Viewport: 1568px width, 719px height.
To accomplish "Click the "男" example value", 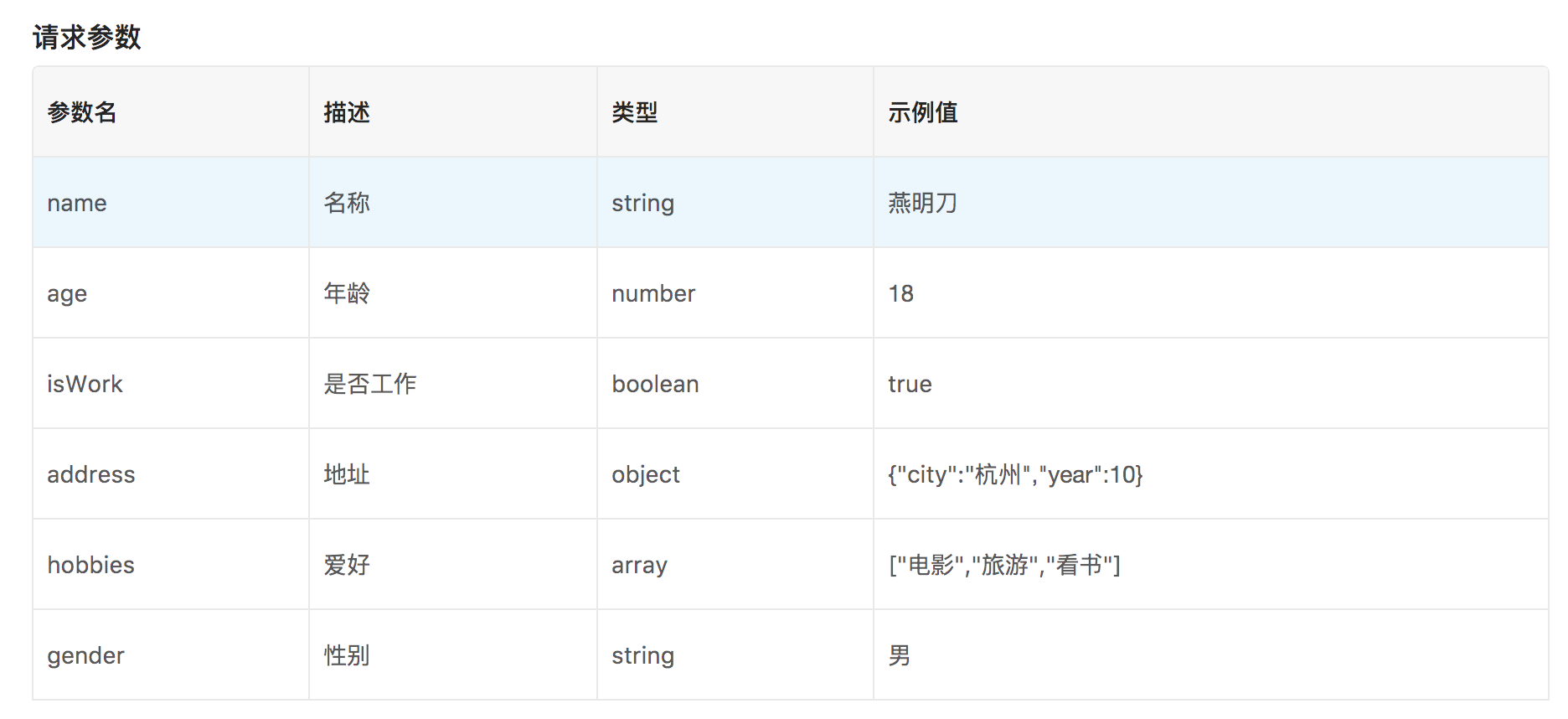I will pos(900,656).
